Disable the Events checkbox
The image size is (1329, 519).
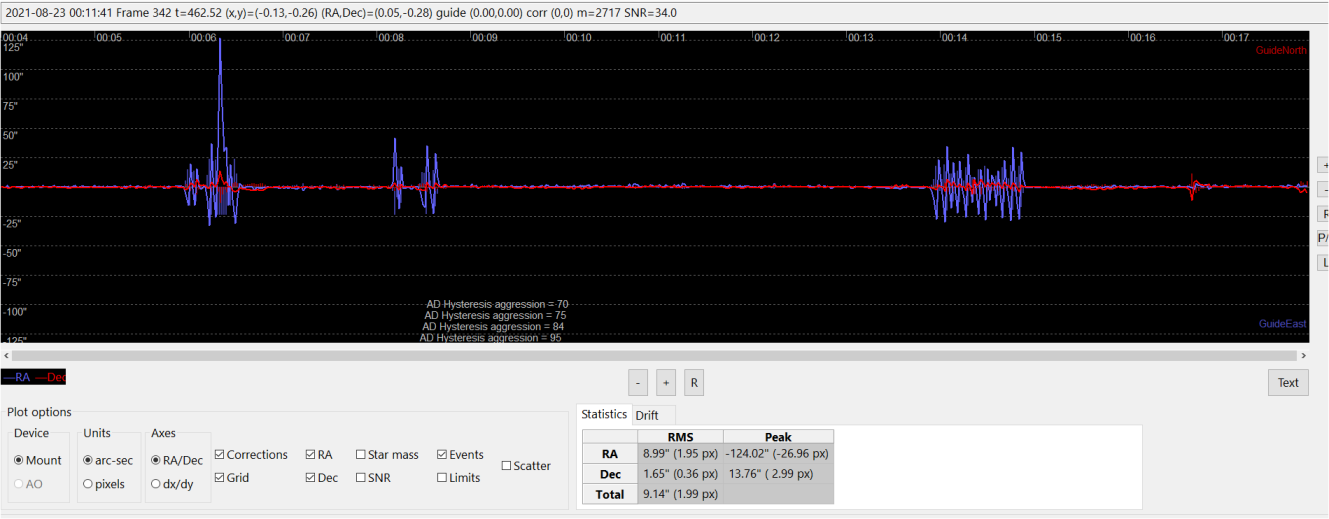pos(460,454)
